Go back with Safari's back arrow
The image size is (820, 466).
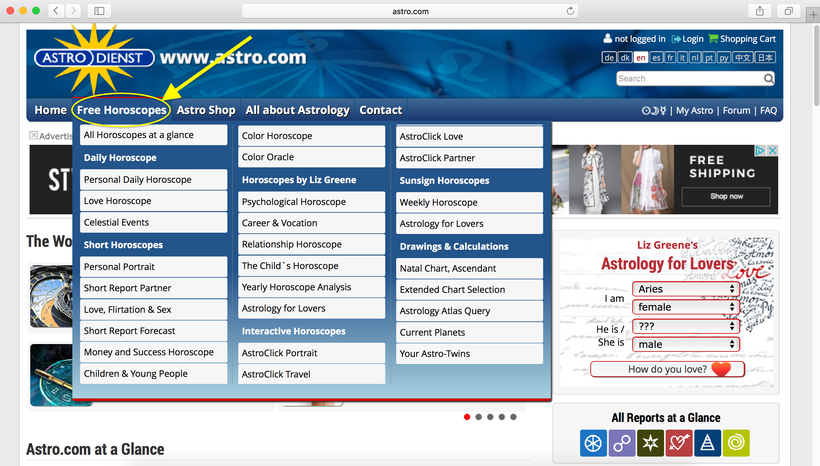tap(56, 10)
